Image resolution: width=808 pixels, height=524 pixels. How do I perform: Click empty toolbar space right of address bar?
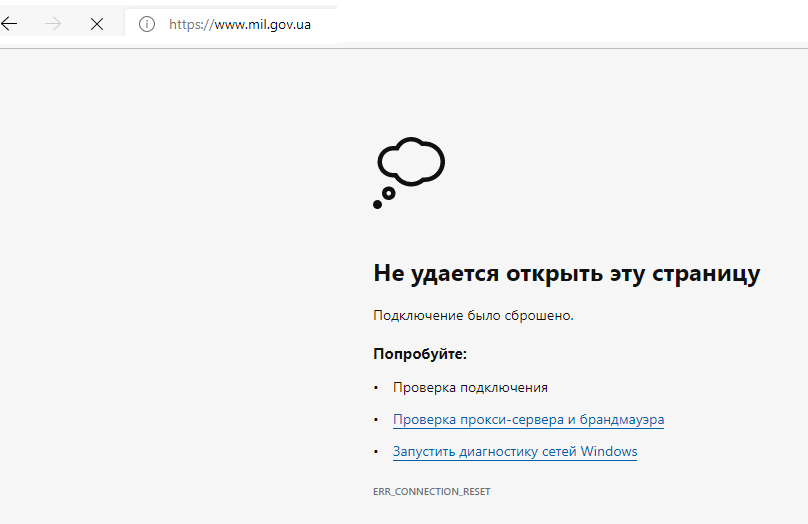570,24
